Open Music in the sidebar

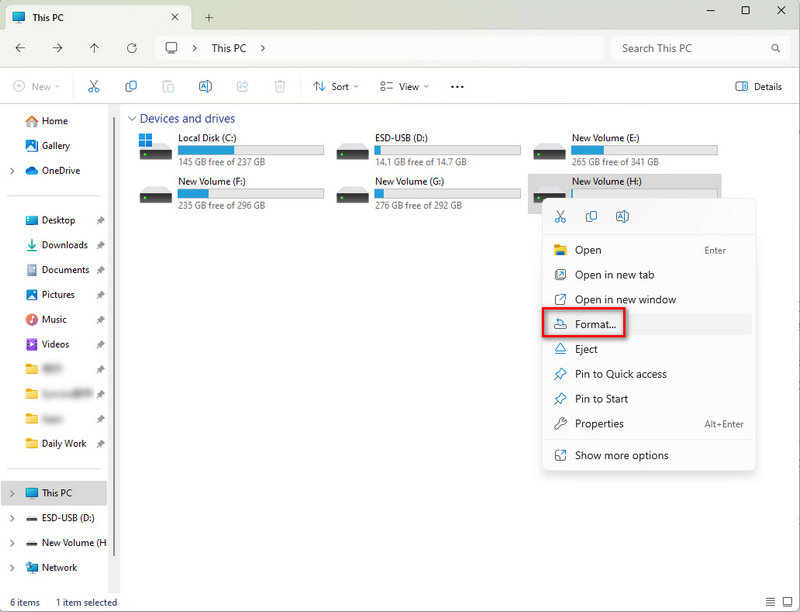pyautogui.click(x=54, y=320)
